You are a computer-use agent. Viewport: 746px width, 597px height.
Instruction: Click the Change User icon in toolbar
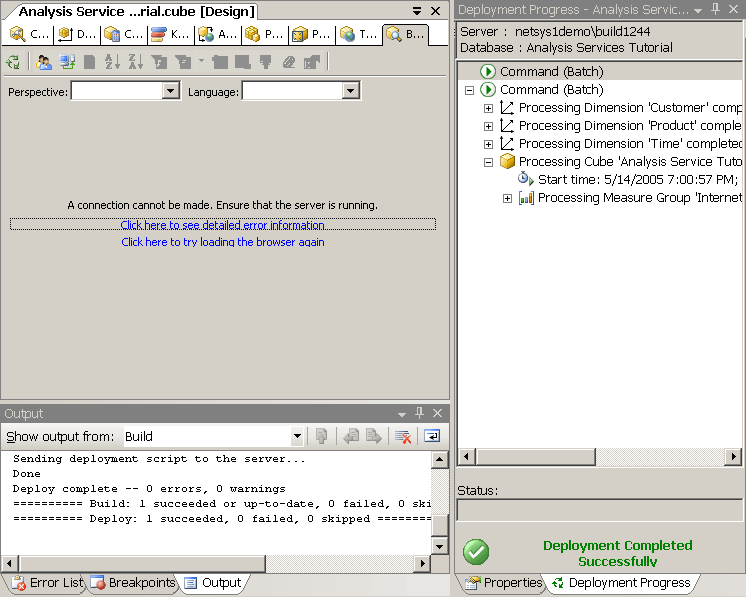coord(44,62)
